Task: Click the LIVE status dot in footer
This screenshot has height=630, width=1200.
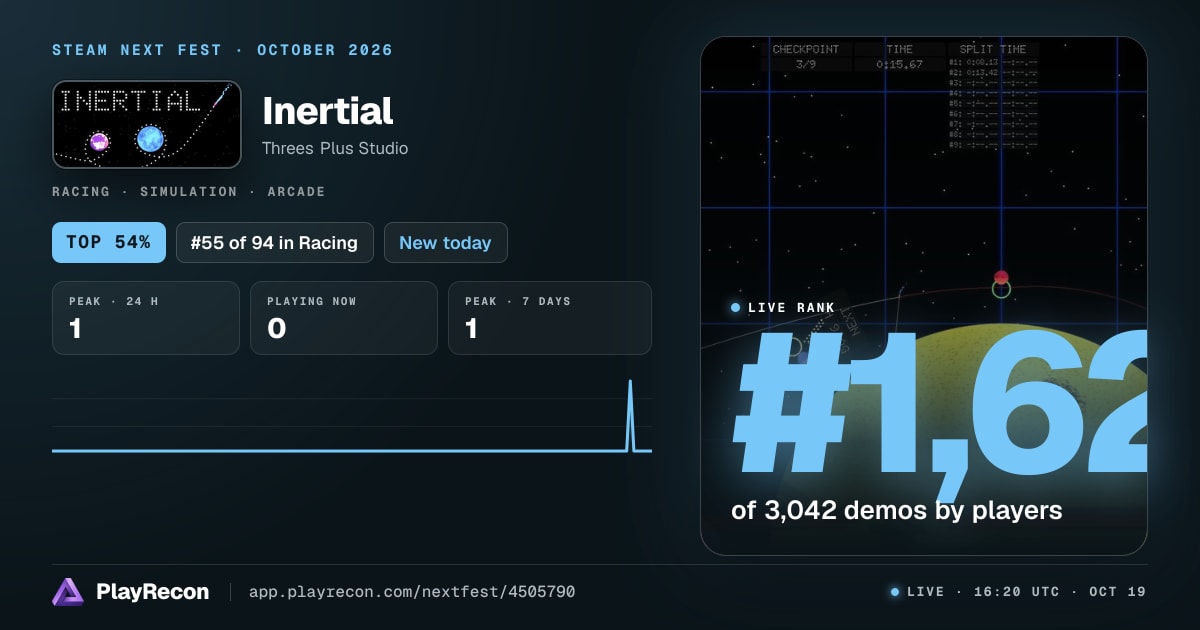Action: (895, 592)
